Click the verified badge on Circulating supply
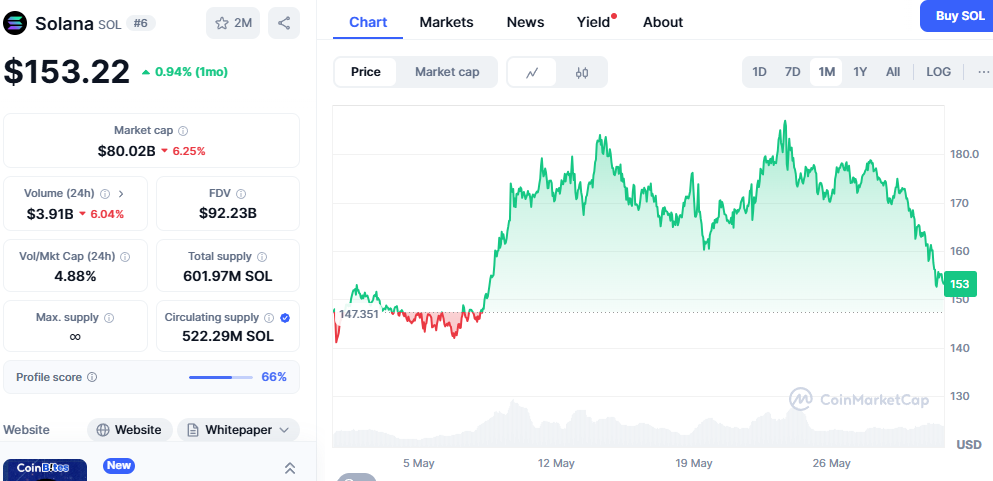Image resolution: width=993 pixels, height=481 pixels. [x=285, y=318]
